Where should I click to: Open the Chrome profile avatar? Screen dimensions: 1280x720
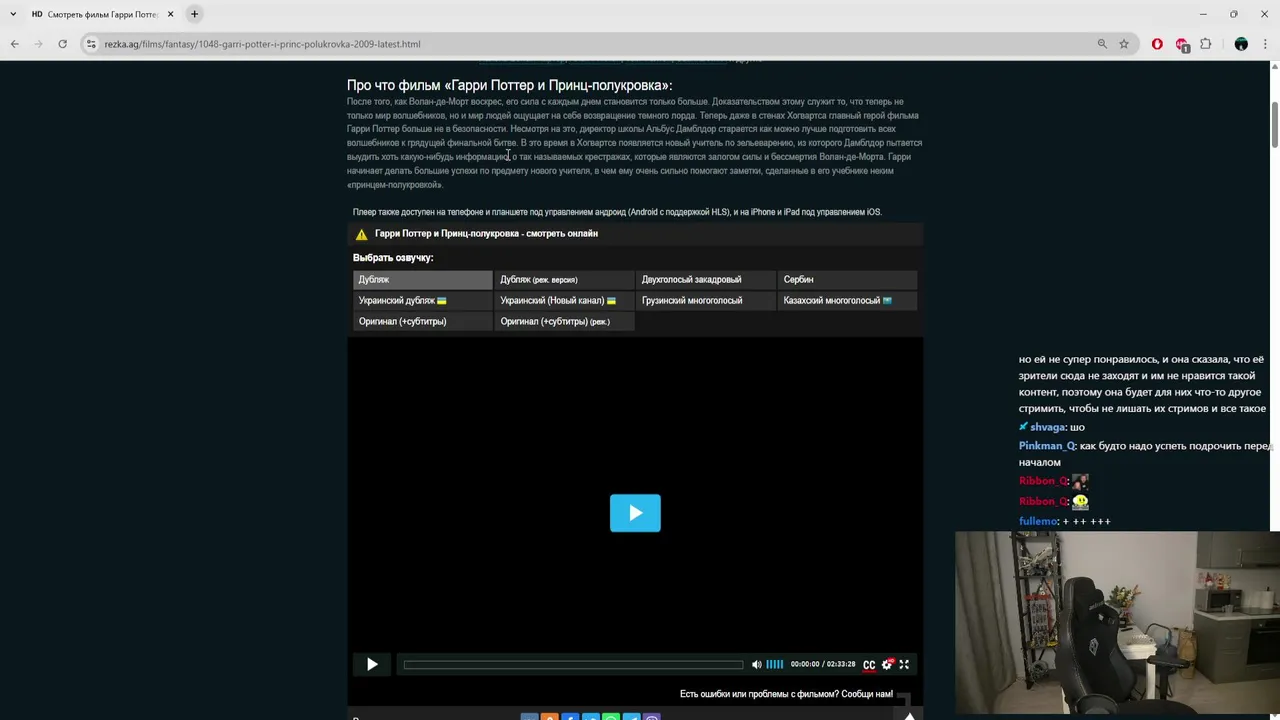click(1241, 44)
